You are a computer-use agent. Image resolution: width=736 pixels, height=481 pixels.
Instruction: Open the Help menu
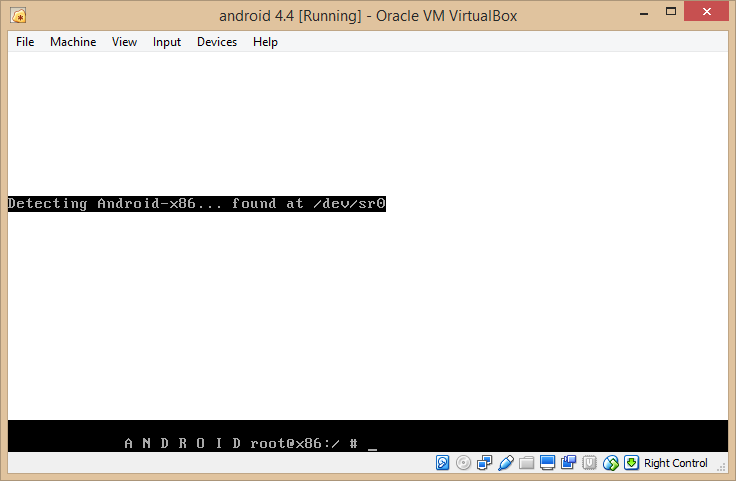pos(265,42)
